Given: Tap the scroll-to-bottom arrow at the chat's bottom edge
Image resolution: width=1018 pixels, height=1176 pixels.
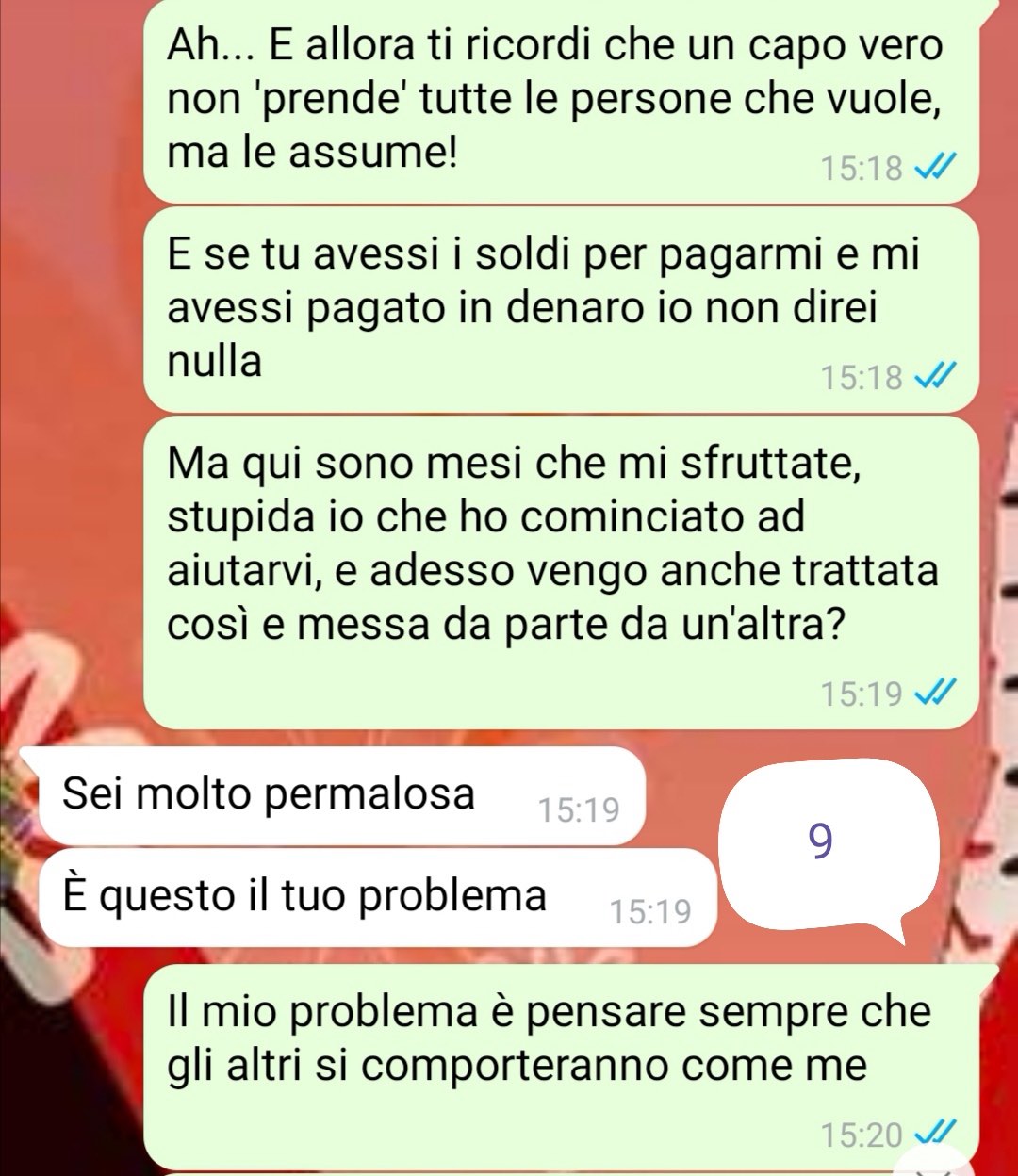Looking at the screenshot, I should click(x=931, y=1166).
